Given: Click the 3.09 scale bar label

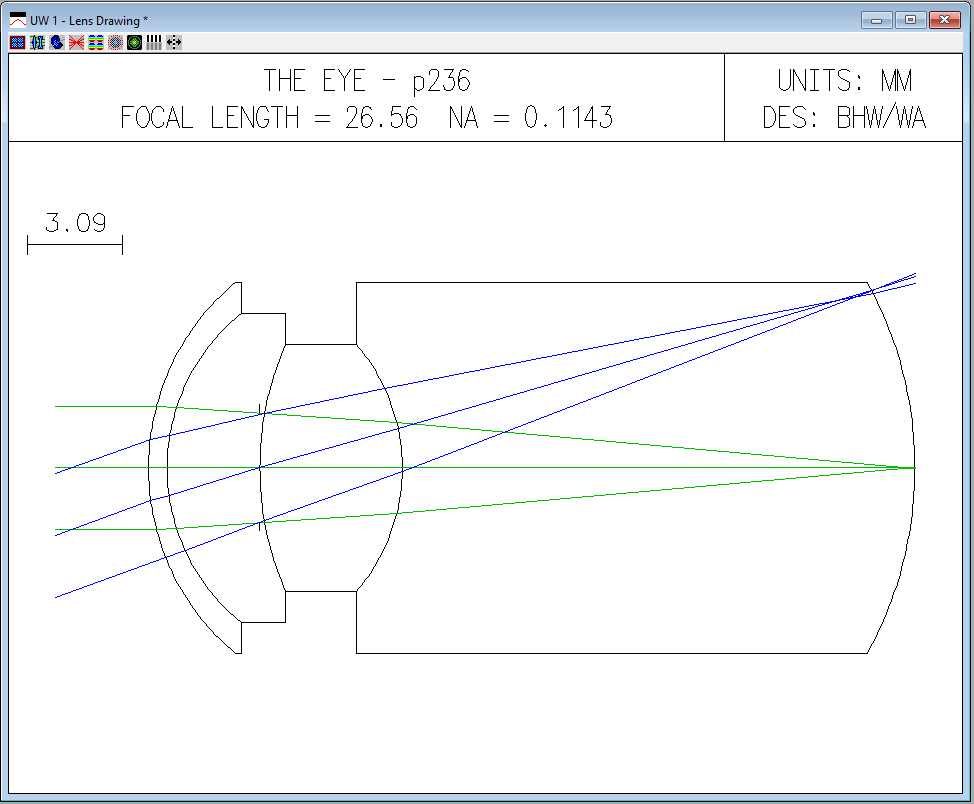Looking at the screenshot, I should [x=75, y=222].
